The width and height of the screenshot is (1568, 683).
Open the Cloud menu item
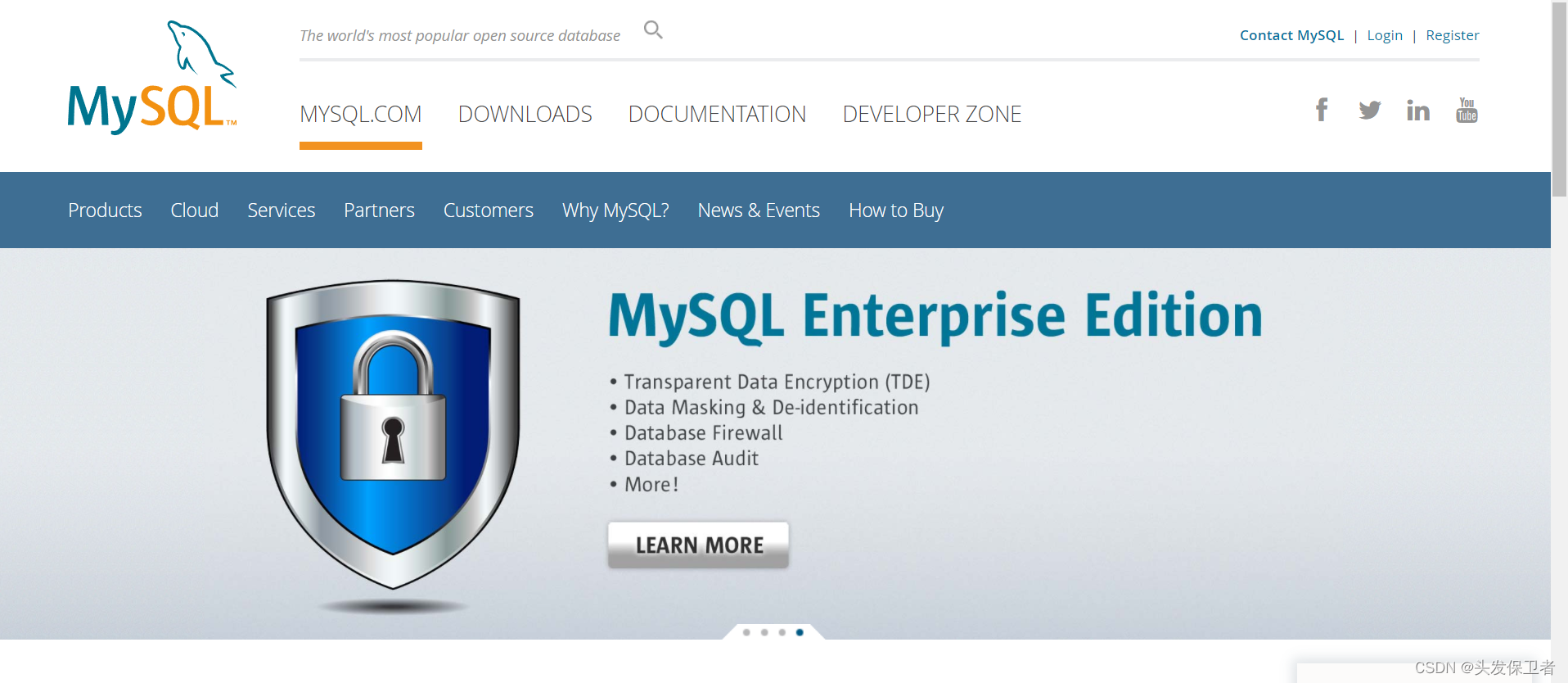point(195,210)
